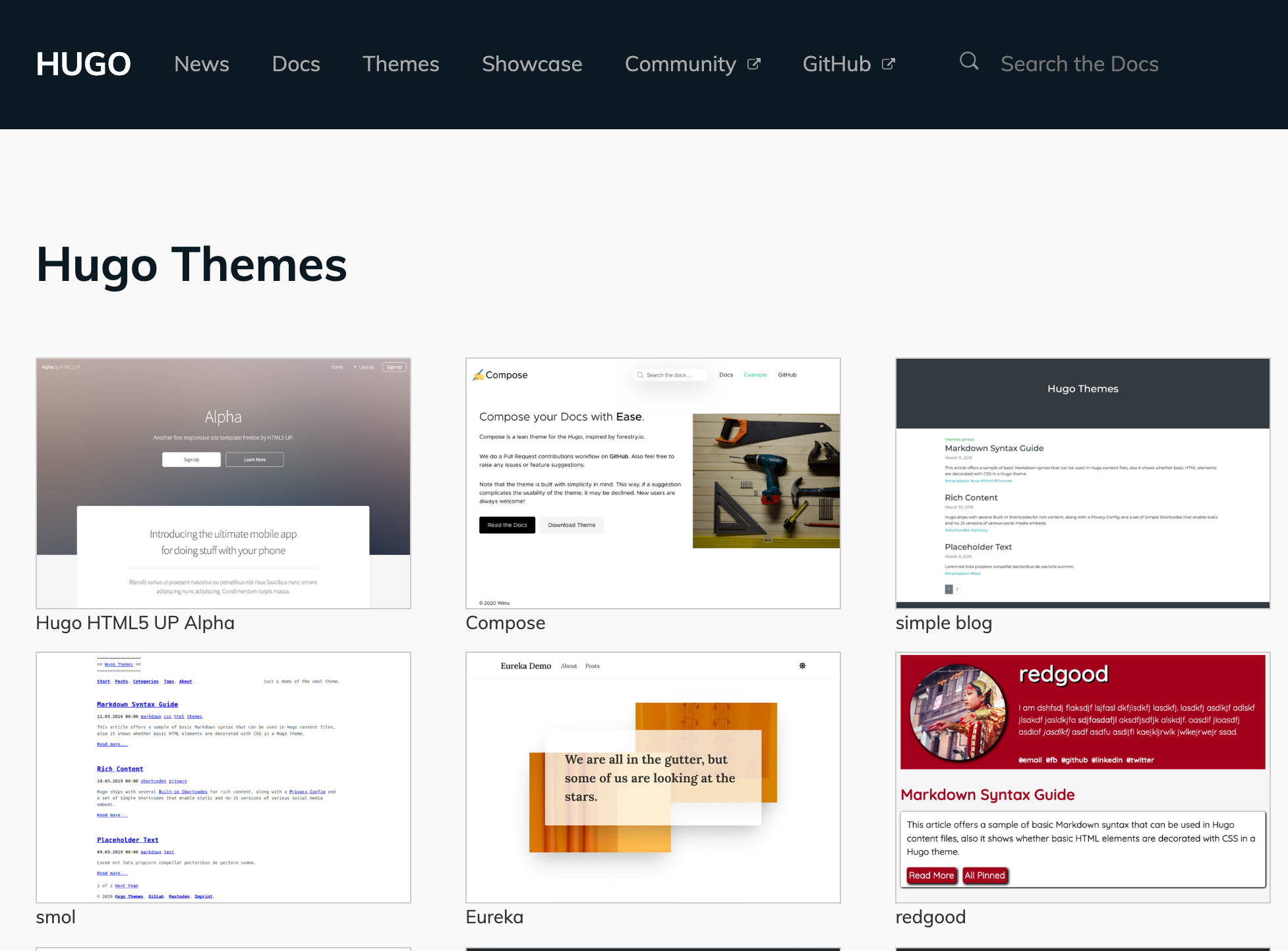Click the Eureka Demo title in Eureka preview
The image size is (1288, 951).
(526, 666)
